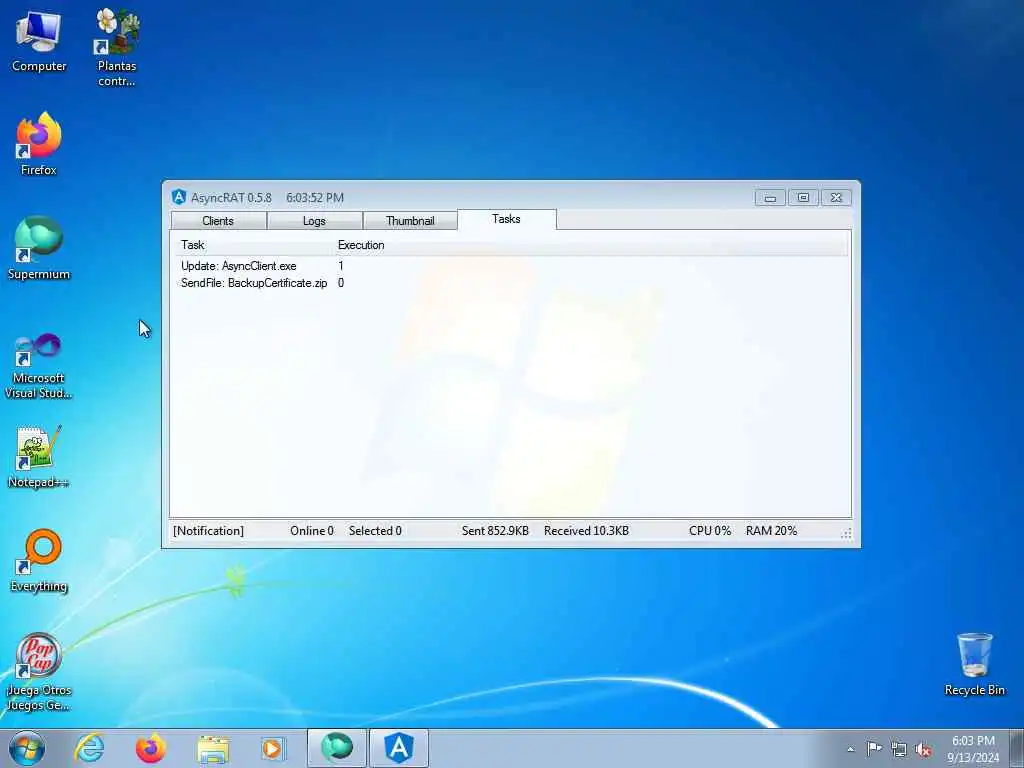The width and height of the screenshot is (1024, 768).
Task: Open the Plantas contr... desktop shortcut
Action: (x=117, y=47)
